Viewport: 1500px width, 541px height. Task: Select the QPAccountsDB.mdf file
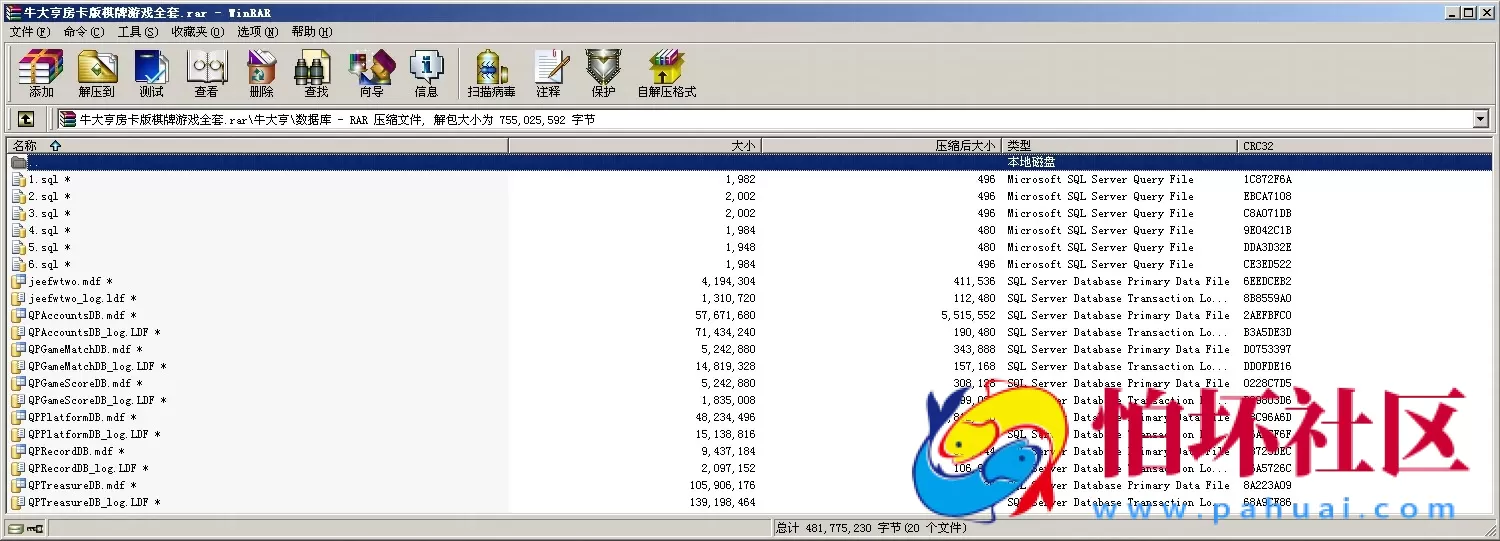tap(76, 316)
